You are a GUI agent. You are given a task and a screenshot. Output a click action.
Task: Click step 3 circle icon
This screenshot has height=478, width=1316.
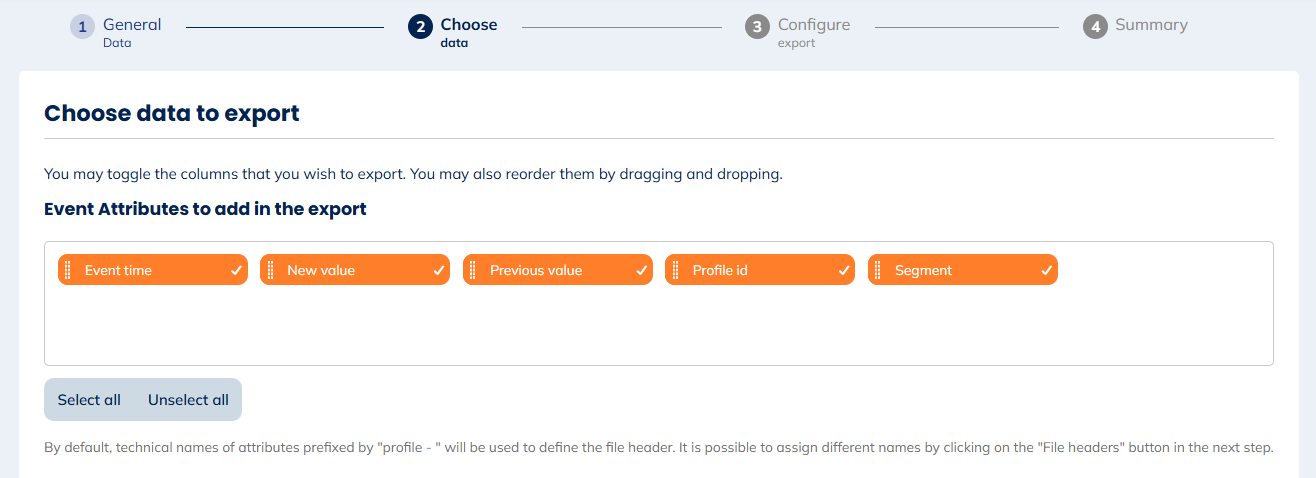[757, 27]
